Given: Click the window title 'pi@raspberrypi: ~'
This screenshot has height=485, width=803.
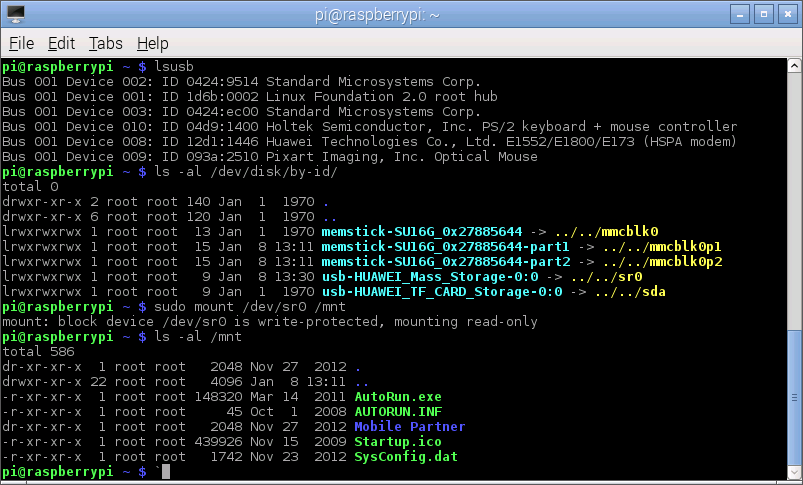Looking at the screenshot, I should click(x=377, y=15).
